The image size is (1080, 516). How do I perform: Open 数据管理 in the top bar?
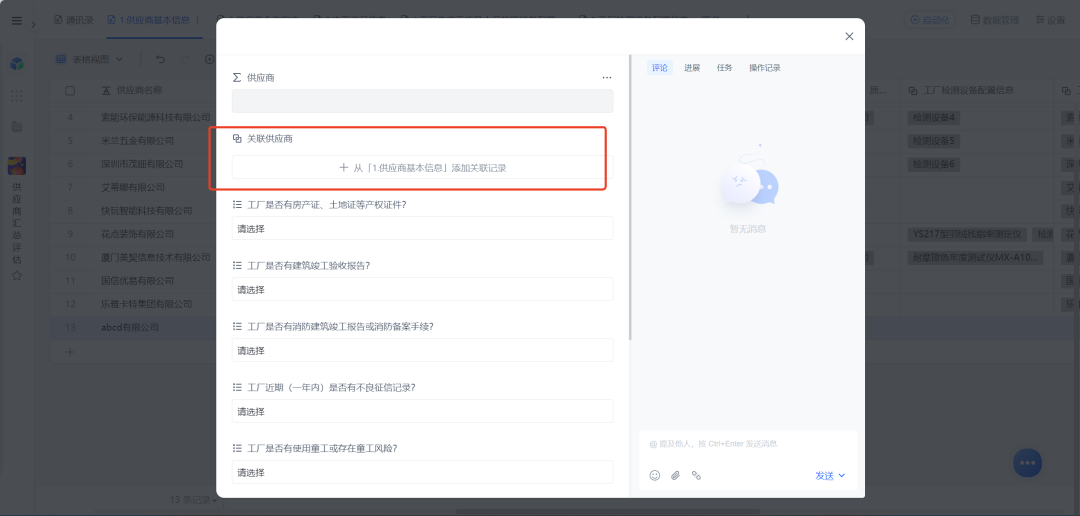(x=994, y=20)
